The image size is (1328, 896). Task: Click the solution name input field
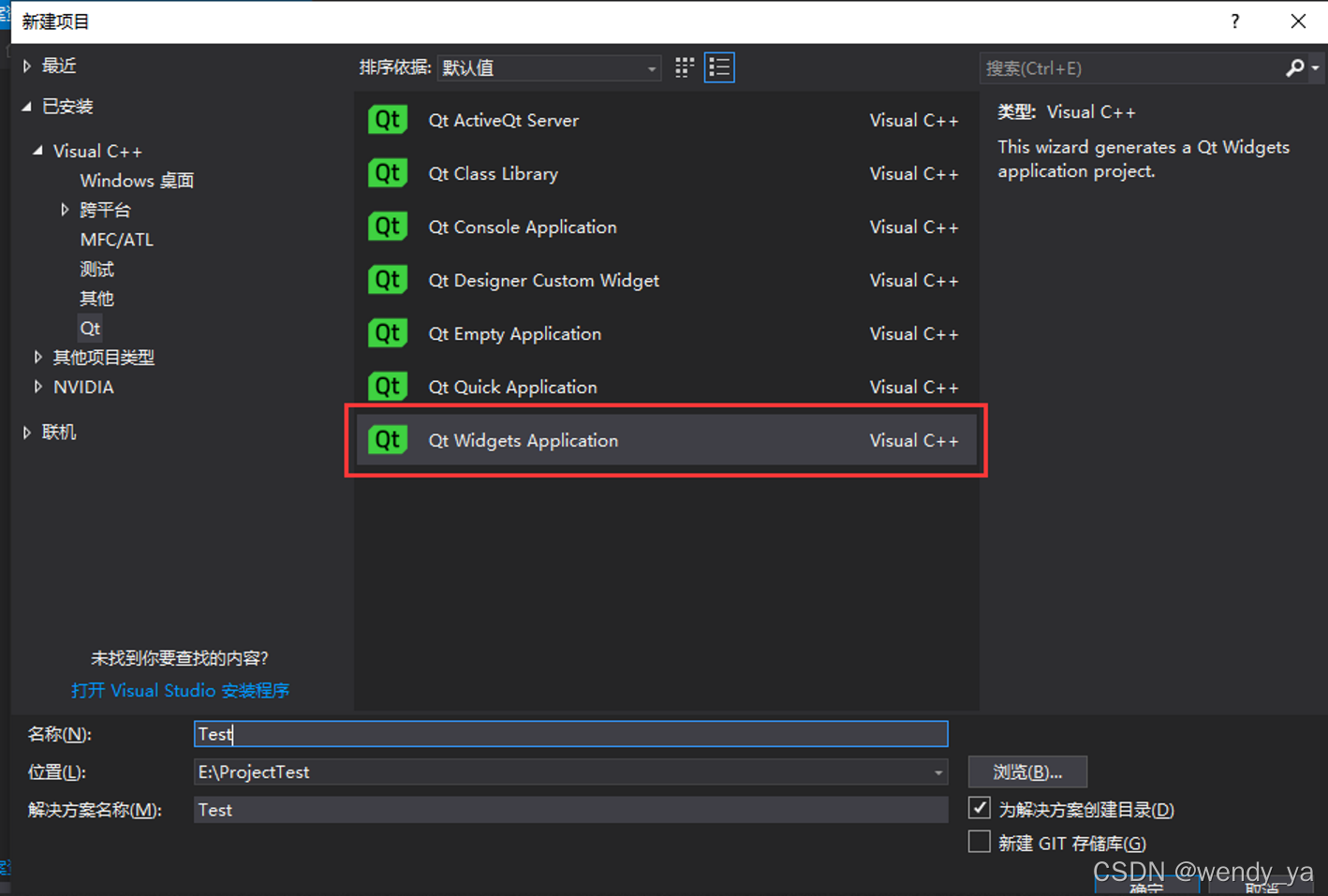coord(570,810)
